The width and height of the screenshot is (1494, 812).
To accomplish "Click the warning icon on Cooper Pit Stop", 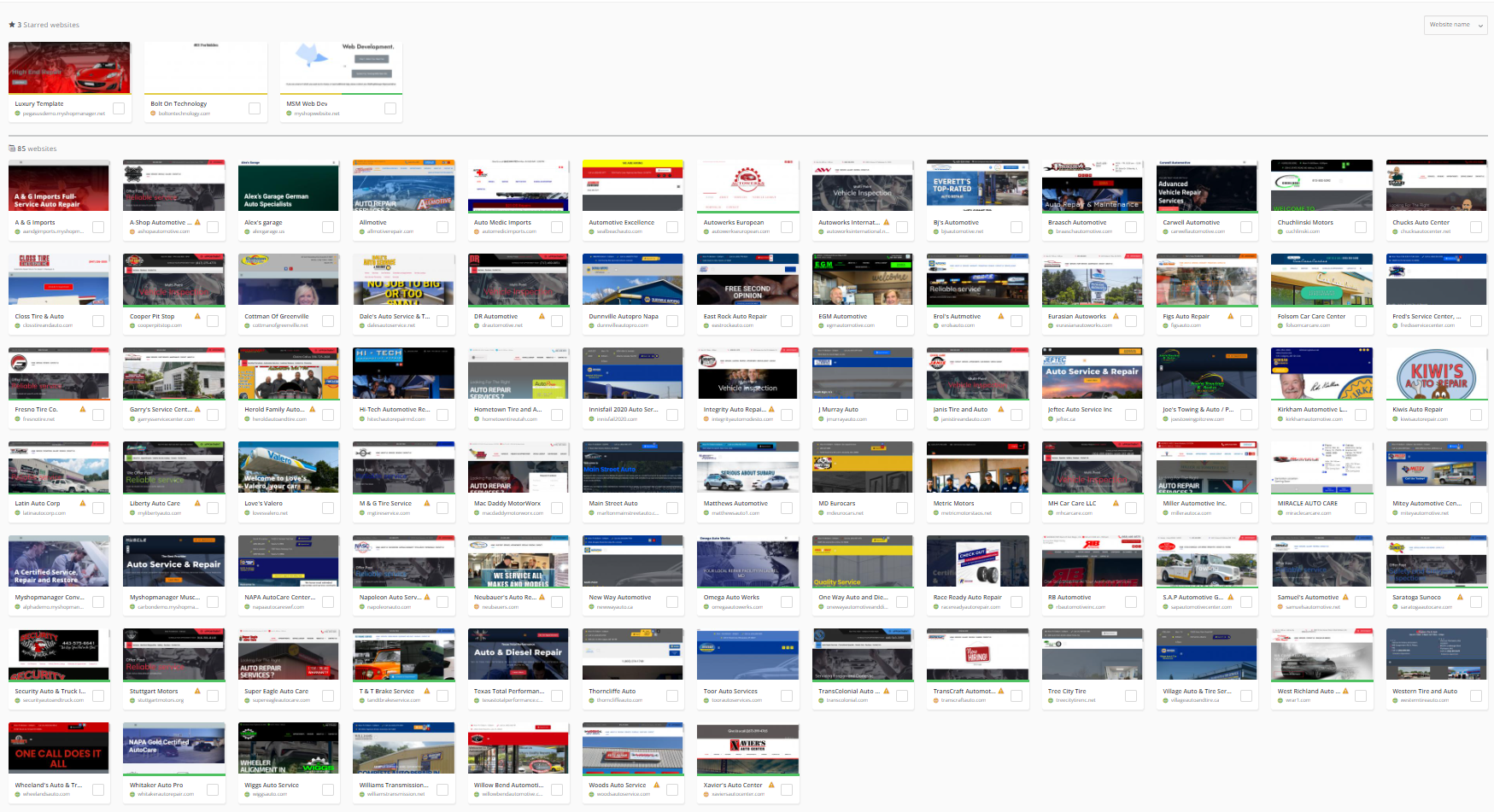I will tap(198, 316).
